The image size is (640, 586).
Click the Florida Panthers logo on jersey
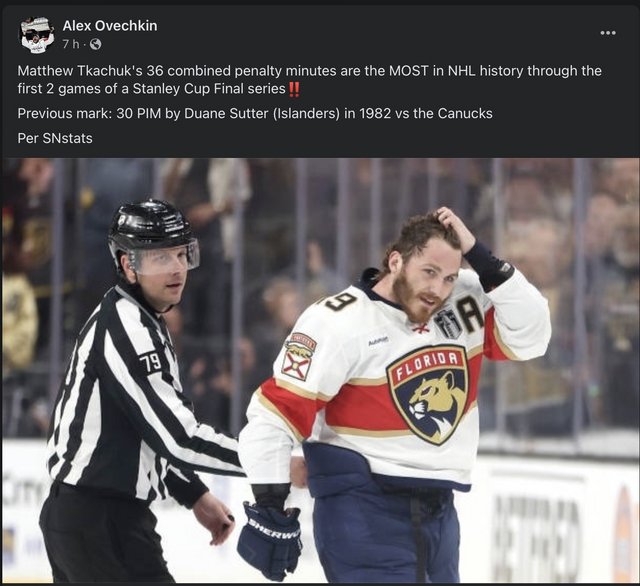429,394
